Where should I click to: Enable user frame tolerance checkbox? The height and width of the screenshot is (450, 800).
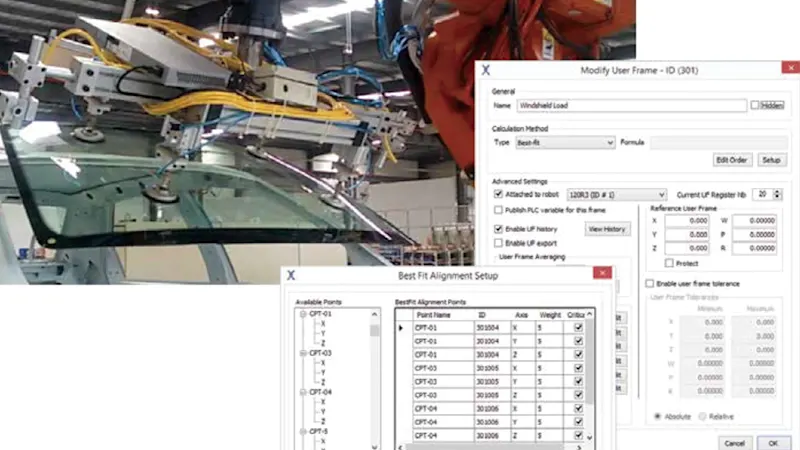[x=649, y=283]
